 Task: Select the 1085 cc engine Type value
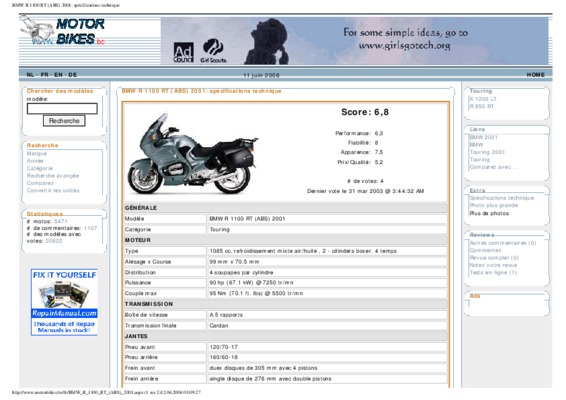(x=303, y=251)
